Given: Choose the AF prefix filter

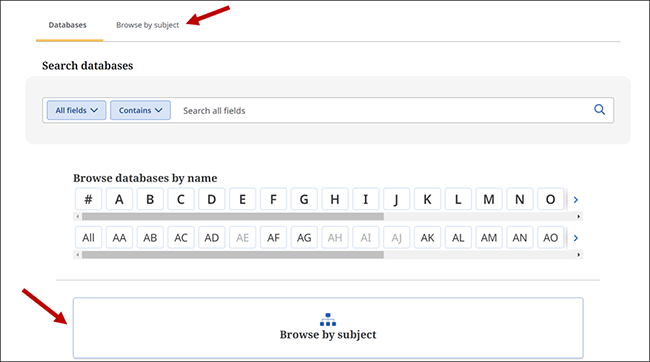Looking at the screenshot, I should point(273,238).
